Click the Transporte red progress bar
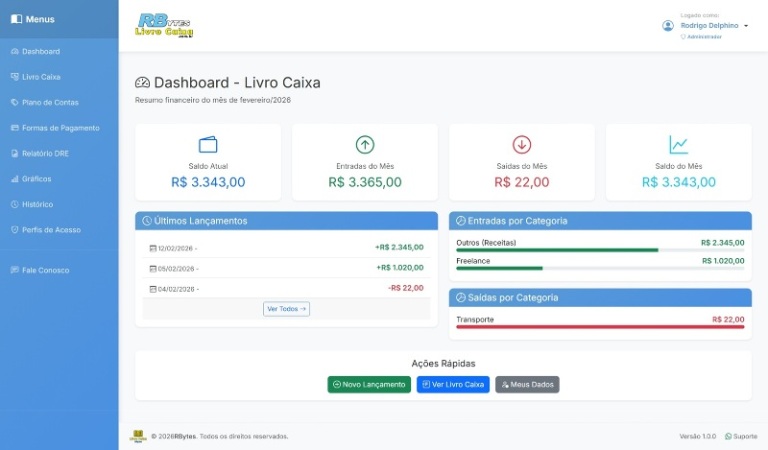 [600, 327]
